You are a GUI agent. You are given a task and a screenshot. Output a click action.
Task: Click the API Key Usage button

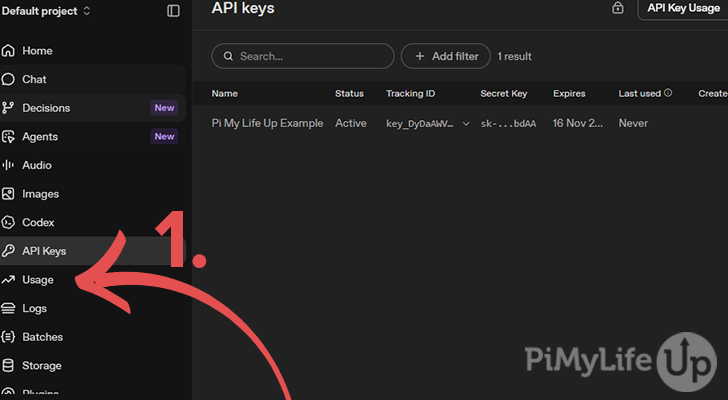[x=683, y=8]
